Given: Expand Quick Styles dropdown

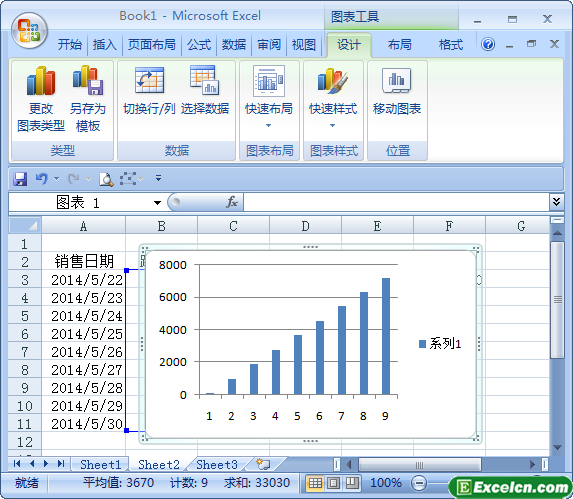Looking at the screenshot, I should 333,125.
